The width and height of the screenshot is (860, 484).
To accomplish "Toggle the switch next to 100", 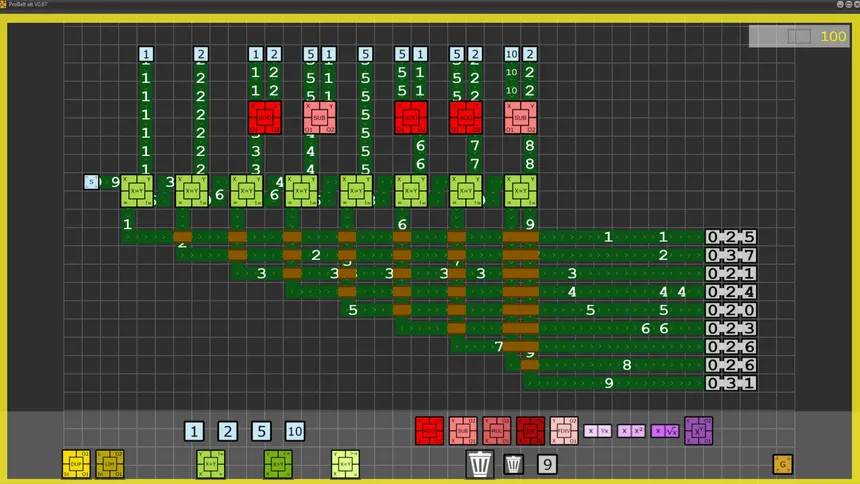I will (799, 36).
